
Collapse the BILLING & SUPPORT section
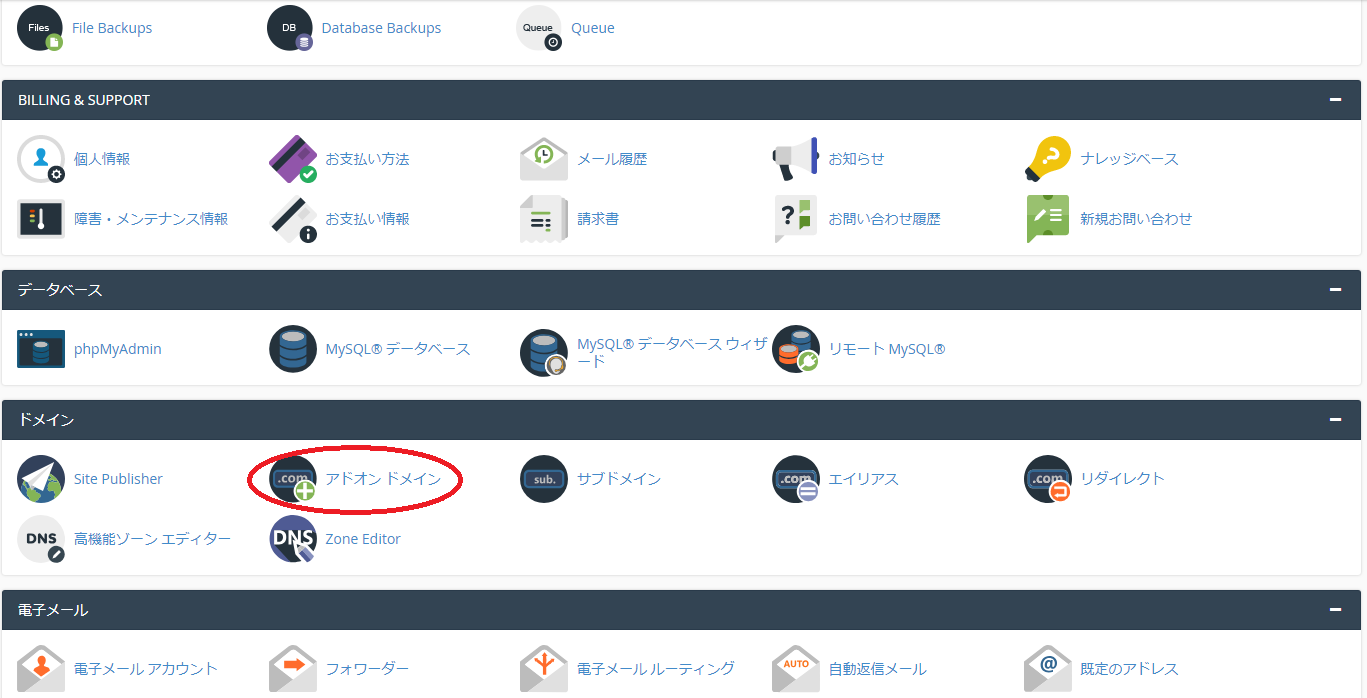pyautogui.click(x=1334, y=100)
